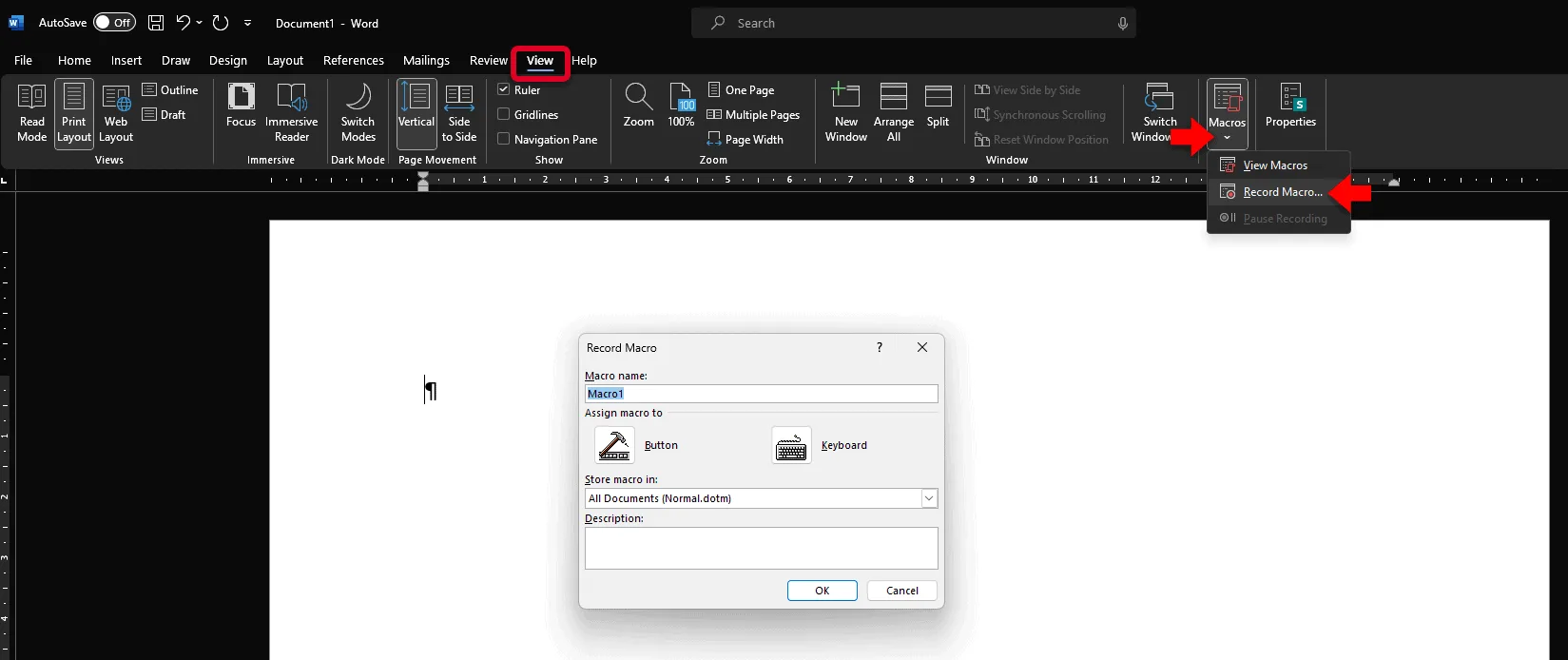Click the Undo arrow
1568x660 pixels.
[184, 23]
